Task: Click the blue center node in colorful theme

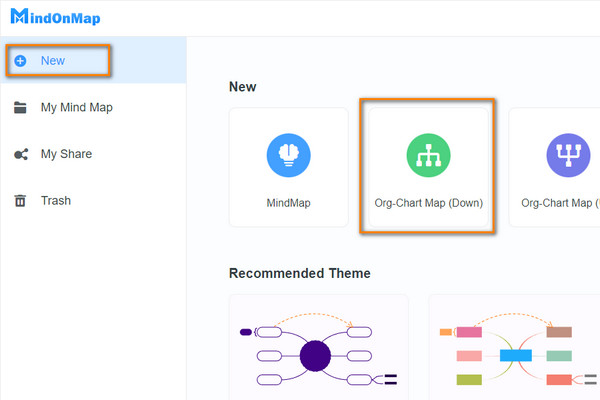Action: coord(515,355)
